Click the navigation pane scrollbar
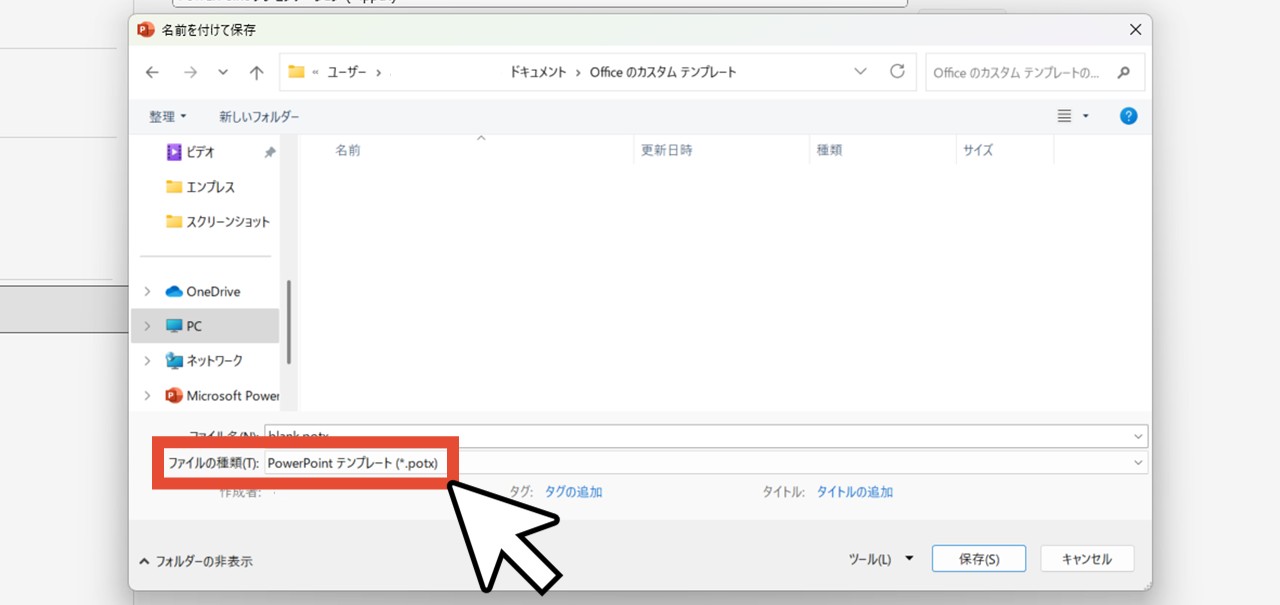 click(289, 322)
